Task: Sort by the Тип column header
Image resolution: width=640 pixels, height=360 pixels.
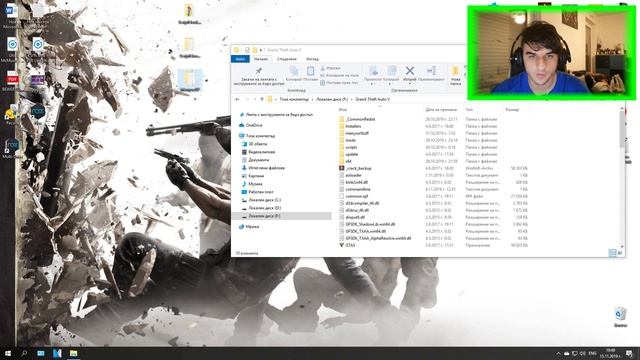Action: (469, 109)
